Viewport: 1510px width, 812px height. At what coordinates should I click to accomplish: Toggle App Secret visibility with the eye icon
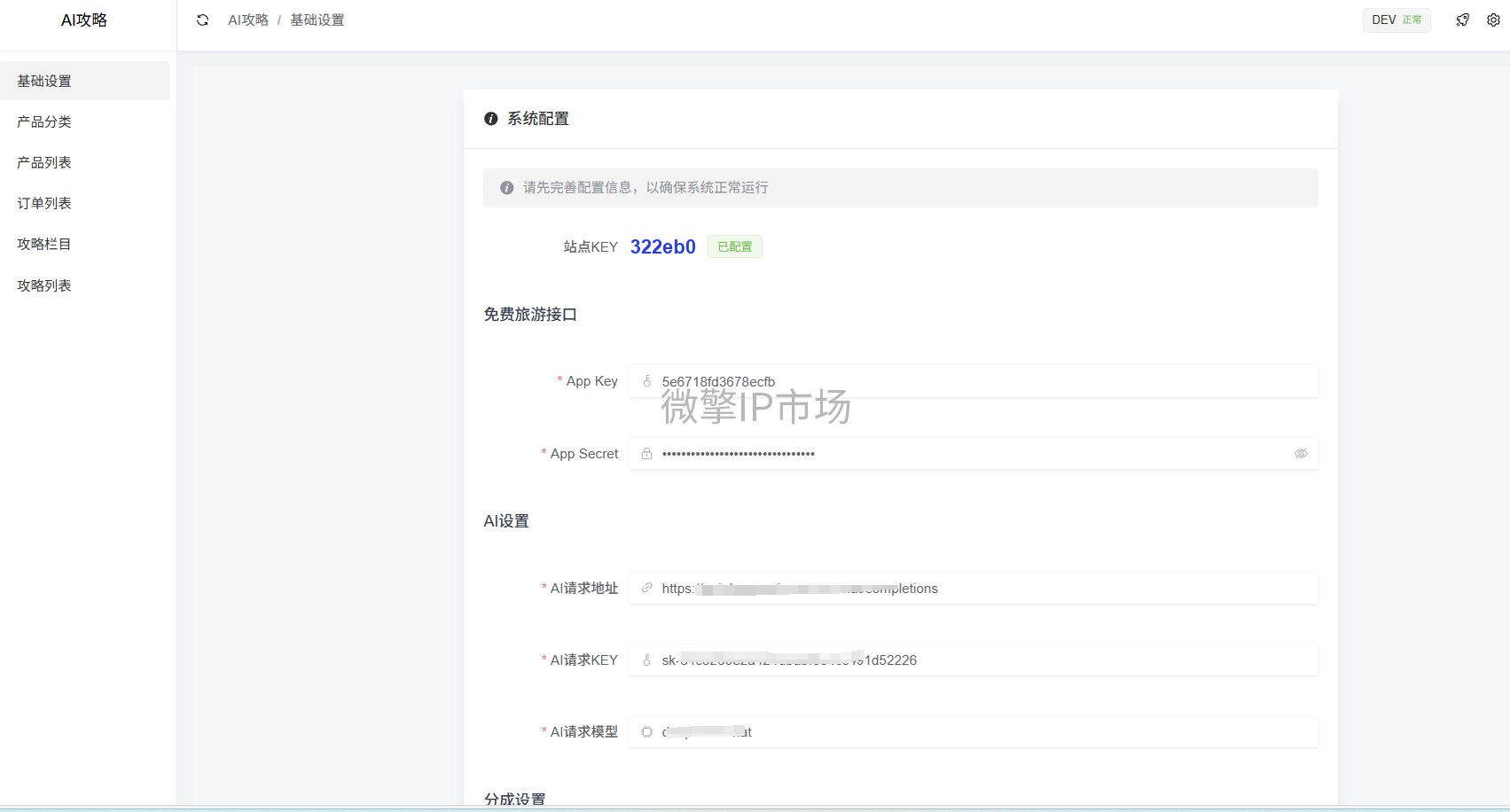pos(1301,453)
